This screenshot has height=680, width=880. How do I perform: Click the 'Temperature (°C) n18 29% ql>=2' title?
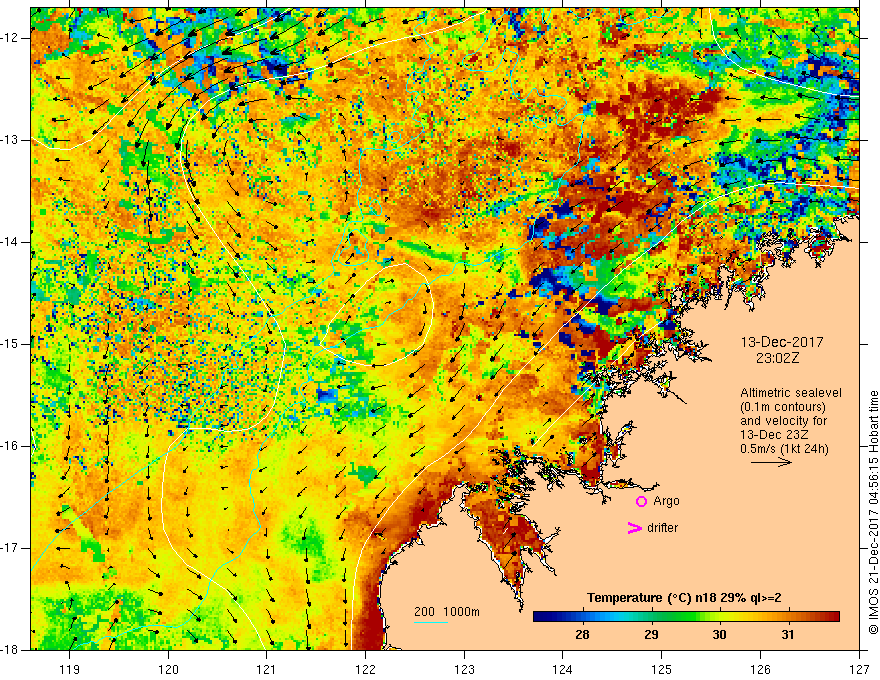click(x=684, y=598)
